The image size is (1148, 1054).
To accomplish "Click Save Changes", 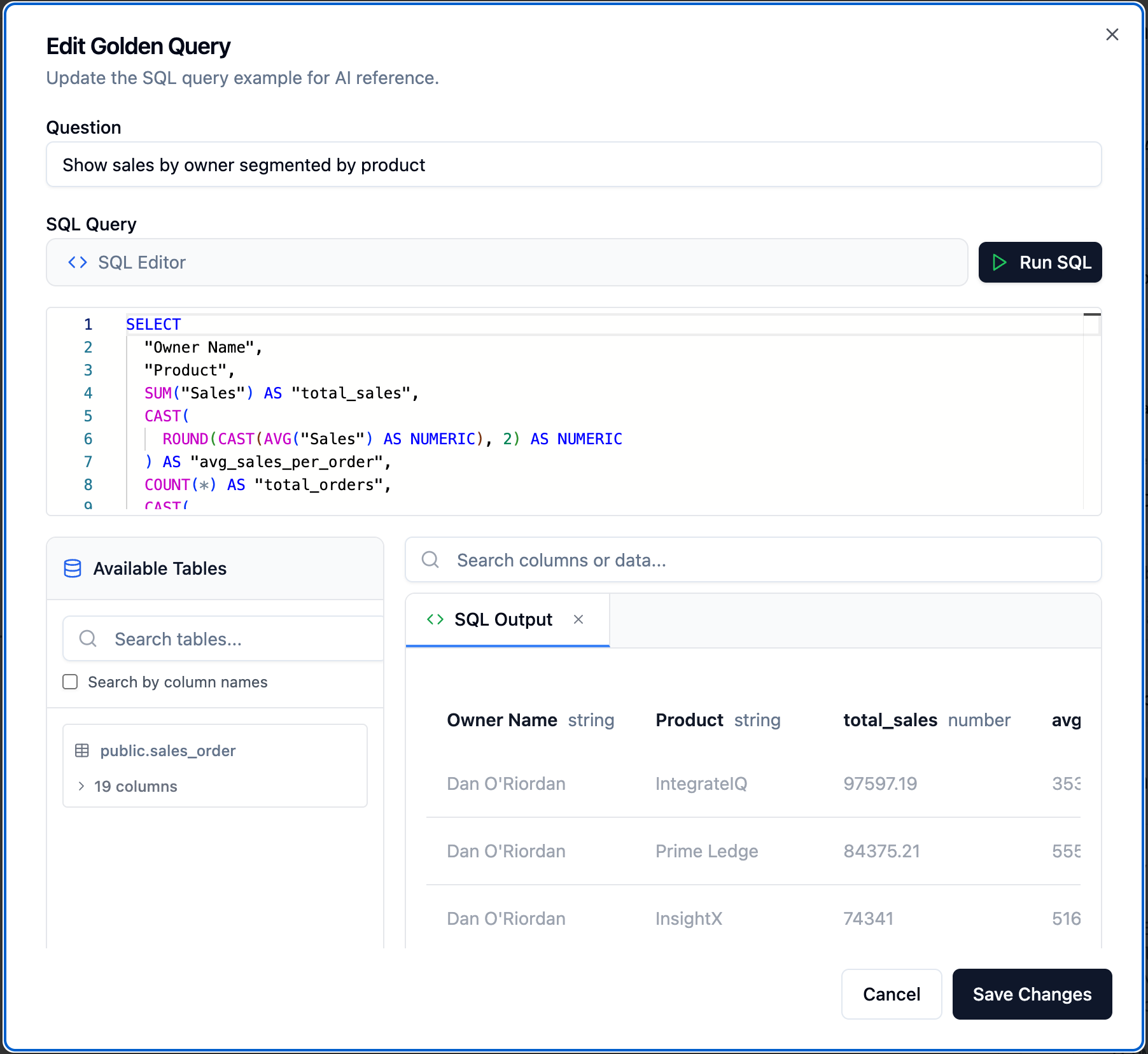I will 1032,994.
